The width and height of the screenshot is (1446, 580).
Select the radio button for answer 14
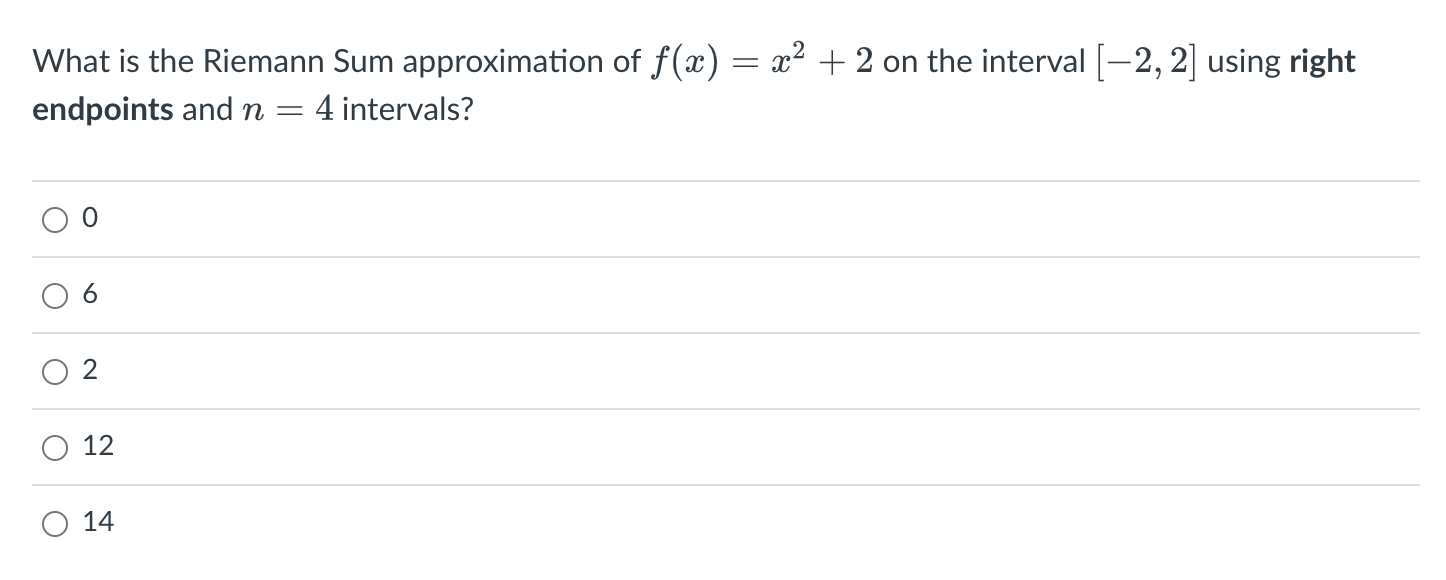54,522
